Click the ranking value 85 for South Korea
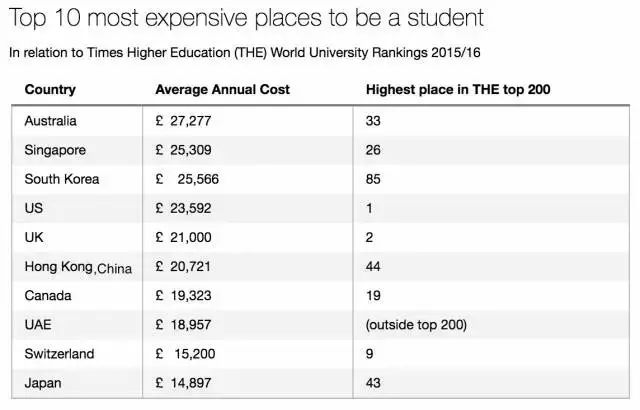The image size is (640, 410). [x=374, y=179]
